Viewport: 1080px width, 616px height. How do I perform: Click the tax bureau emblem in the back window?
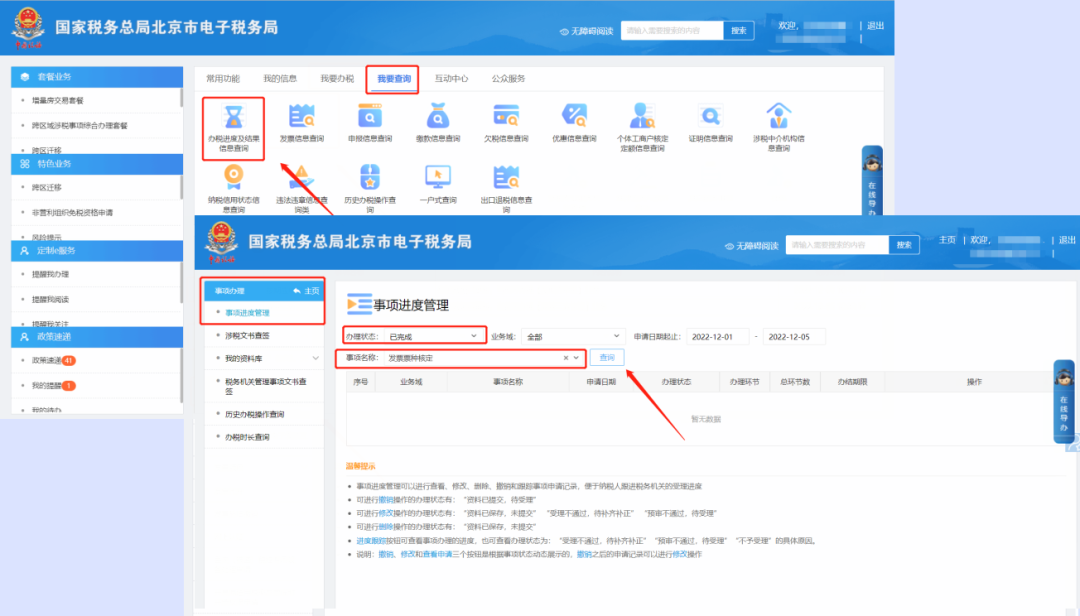click(28, 27)
